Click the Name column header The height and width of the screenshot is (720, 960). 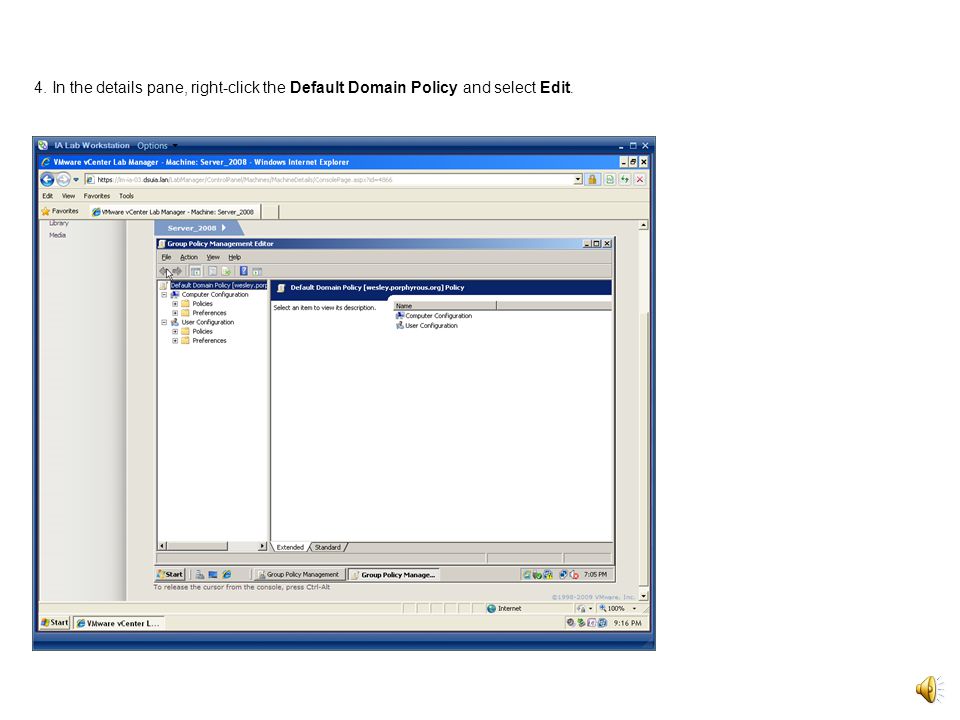[444, 306]
